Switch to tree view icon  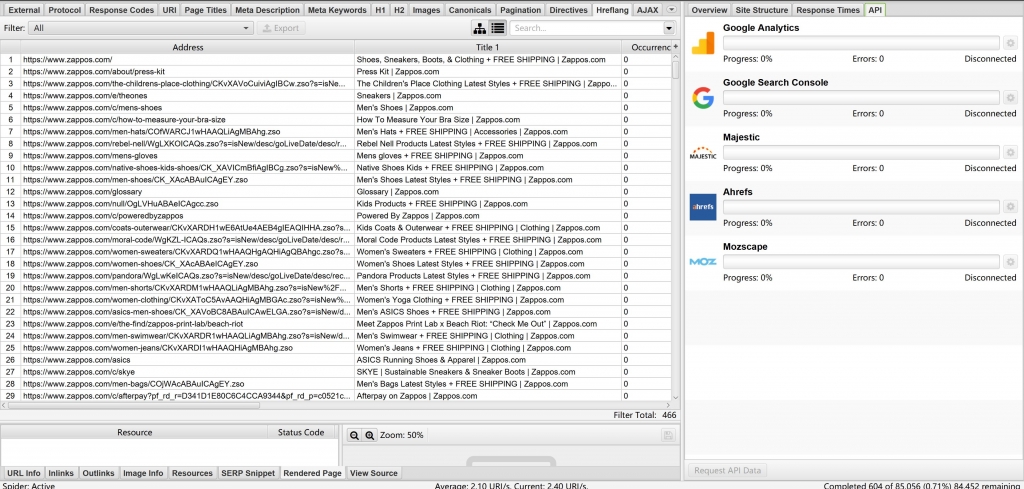(x=480, y=28)
